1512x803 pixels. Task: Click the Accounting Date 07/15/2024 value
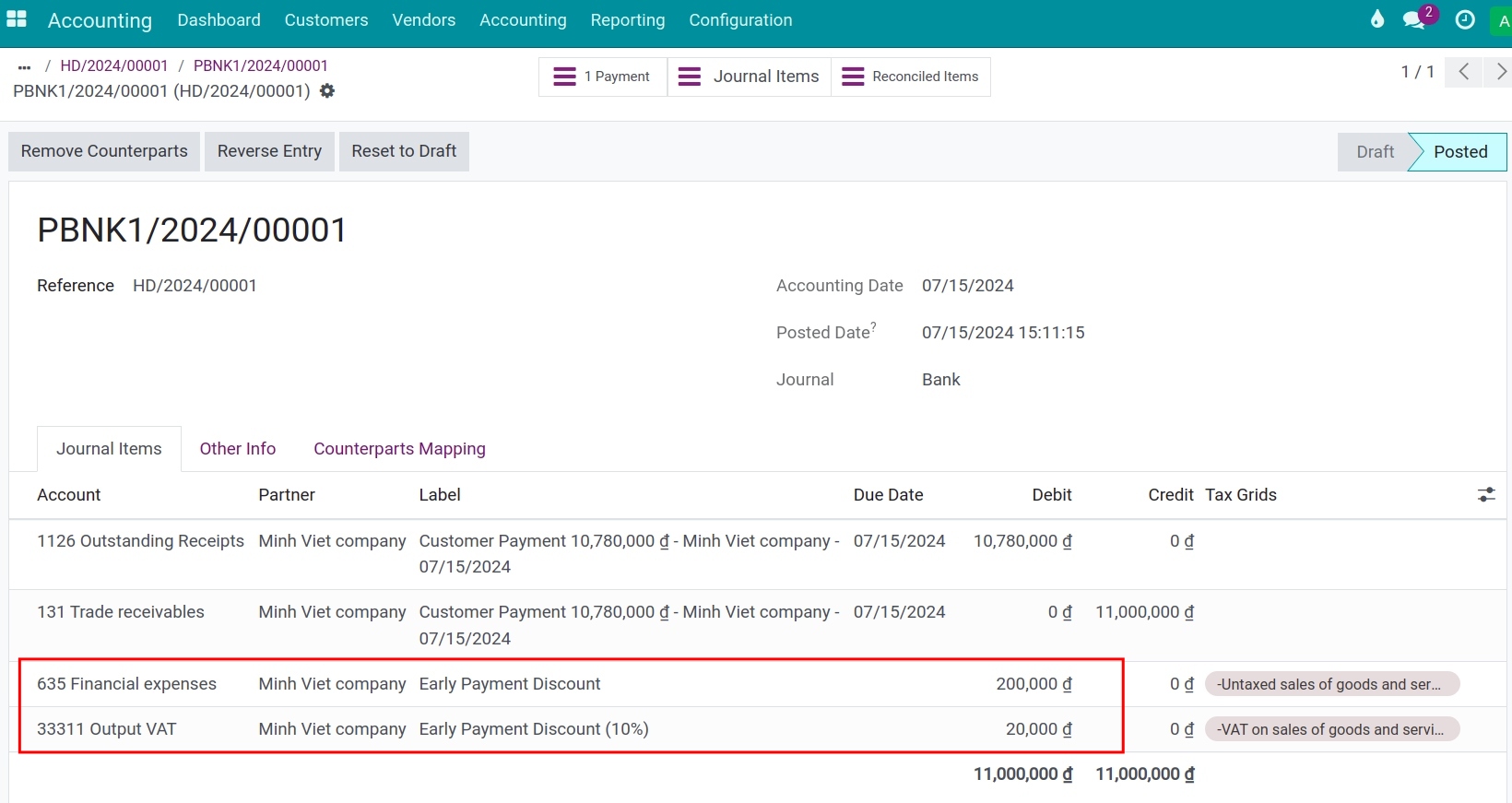pos(968,286)
